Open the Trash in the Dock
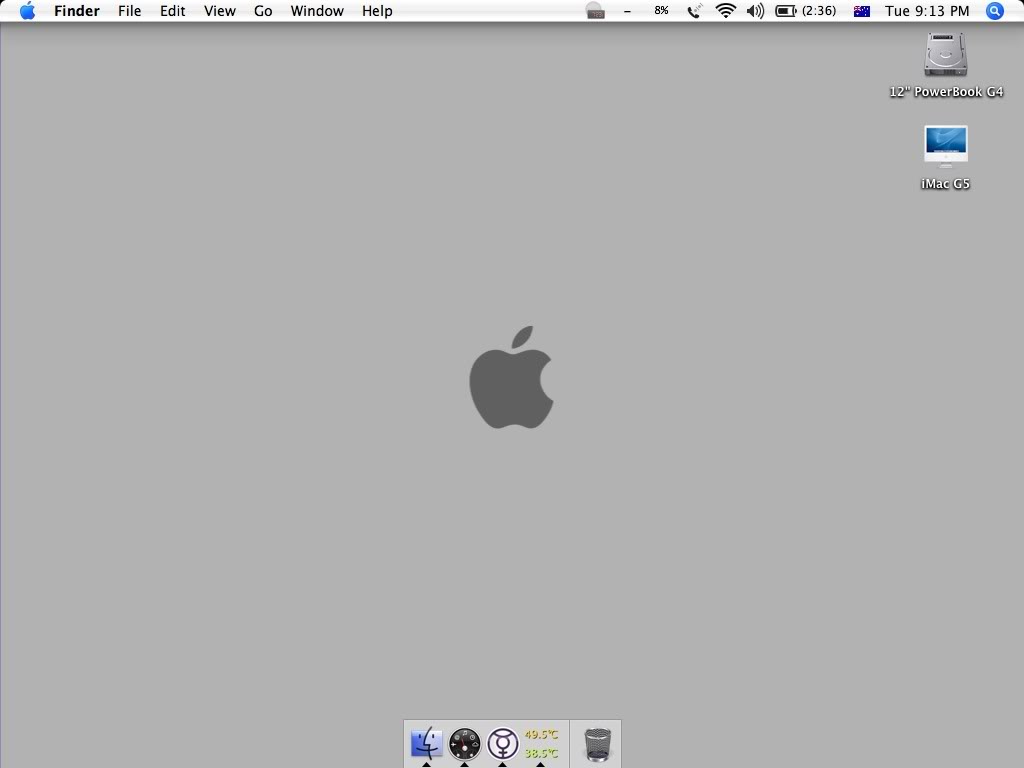Screen dimensions: 1024x768 [x=598, y=744]
